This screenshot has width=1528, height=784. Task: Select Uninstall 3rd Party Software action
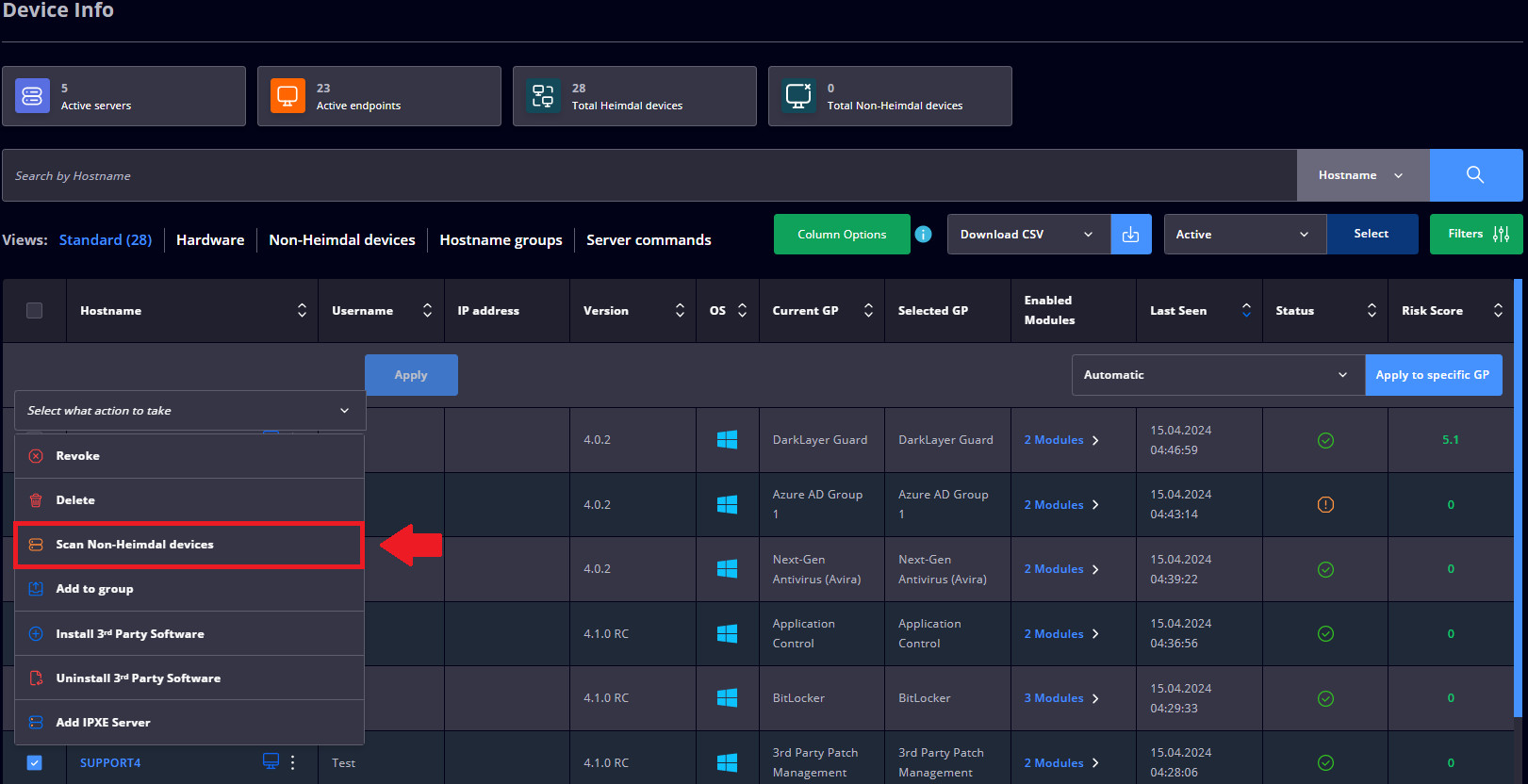(x=189, y=678)
